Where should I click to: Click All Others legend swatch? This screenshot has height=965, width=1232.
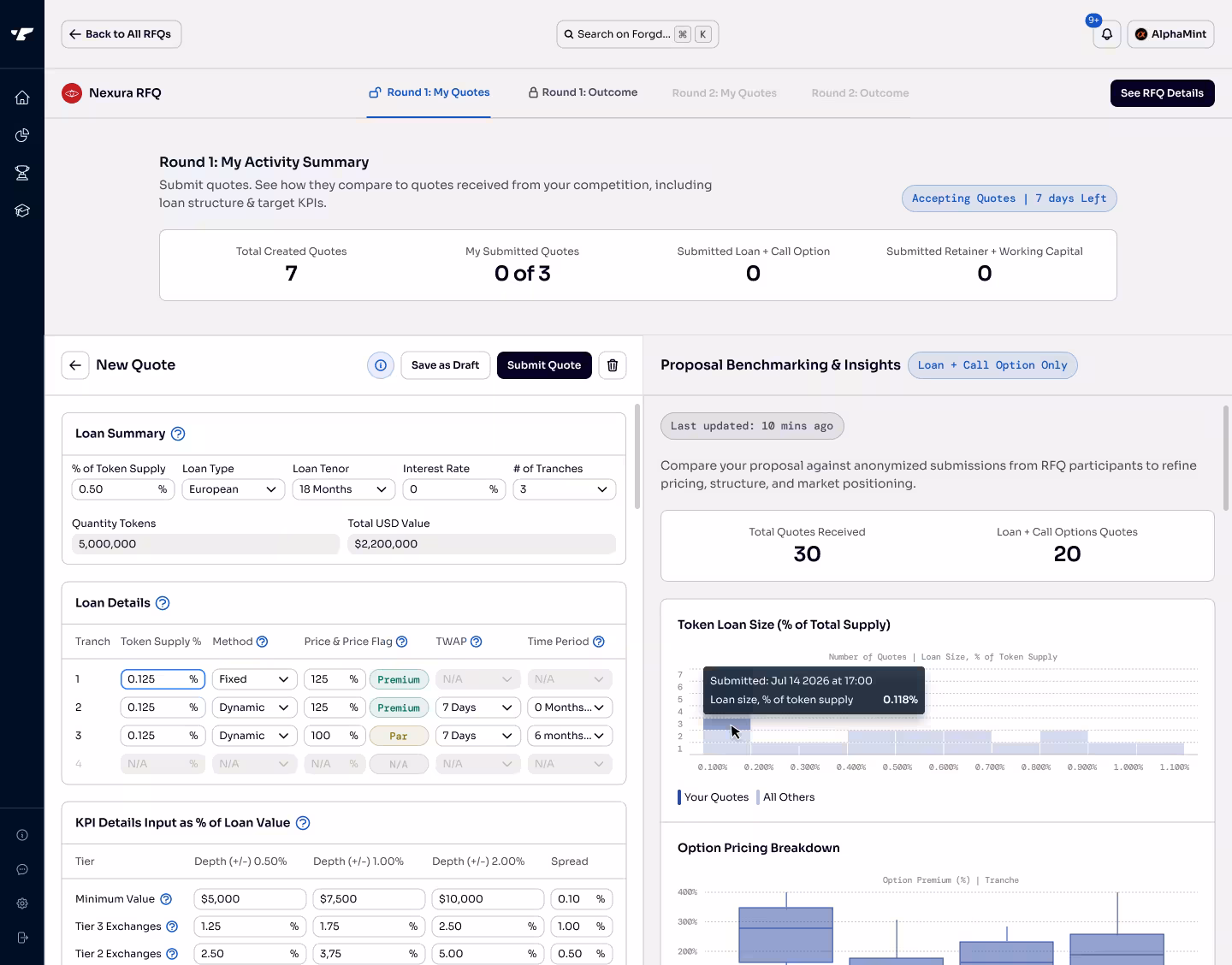point(758,797)
